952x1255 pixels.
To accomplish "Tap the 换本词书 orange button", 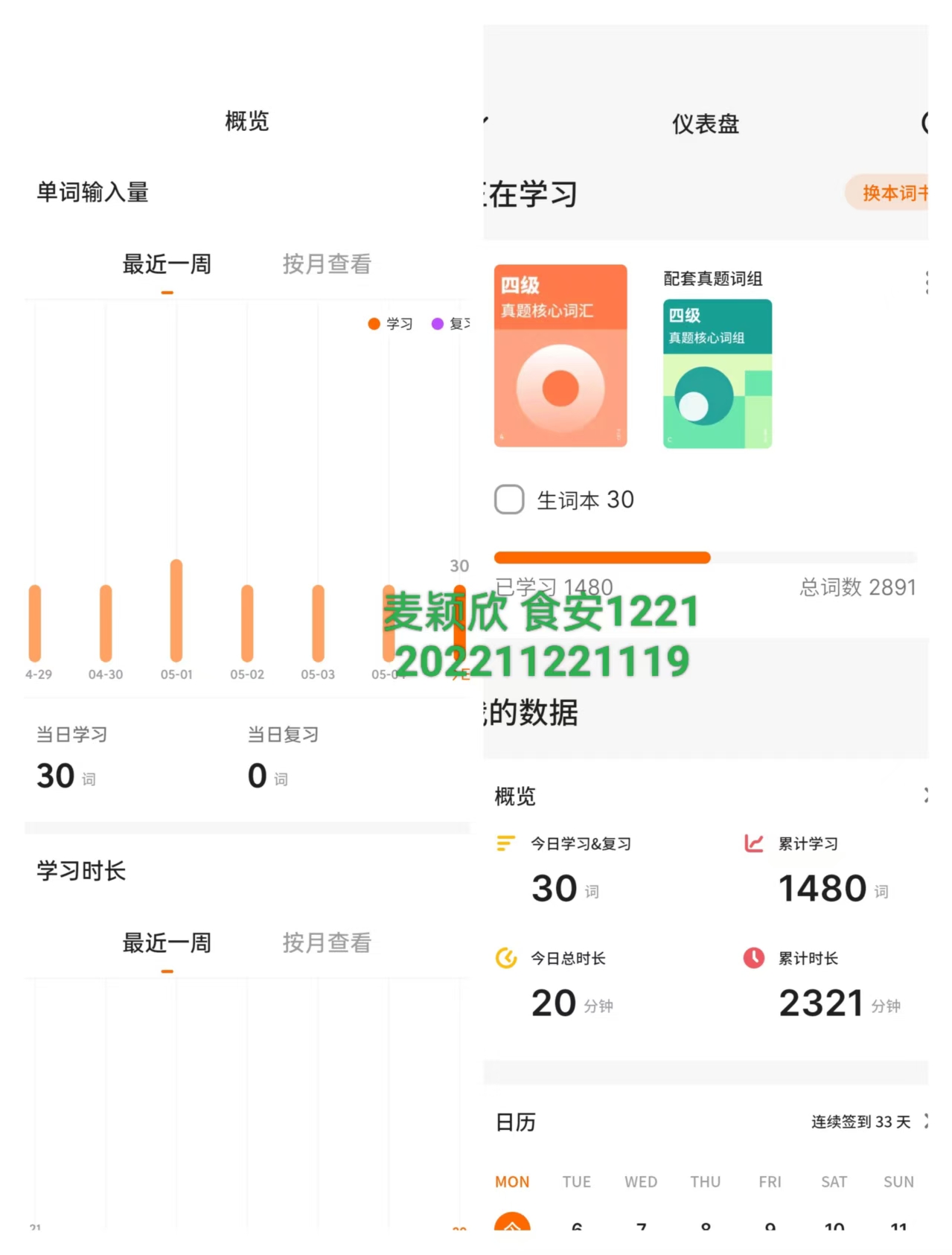I will click(887, 193).
